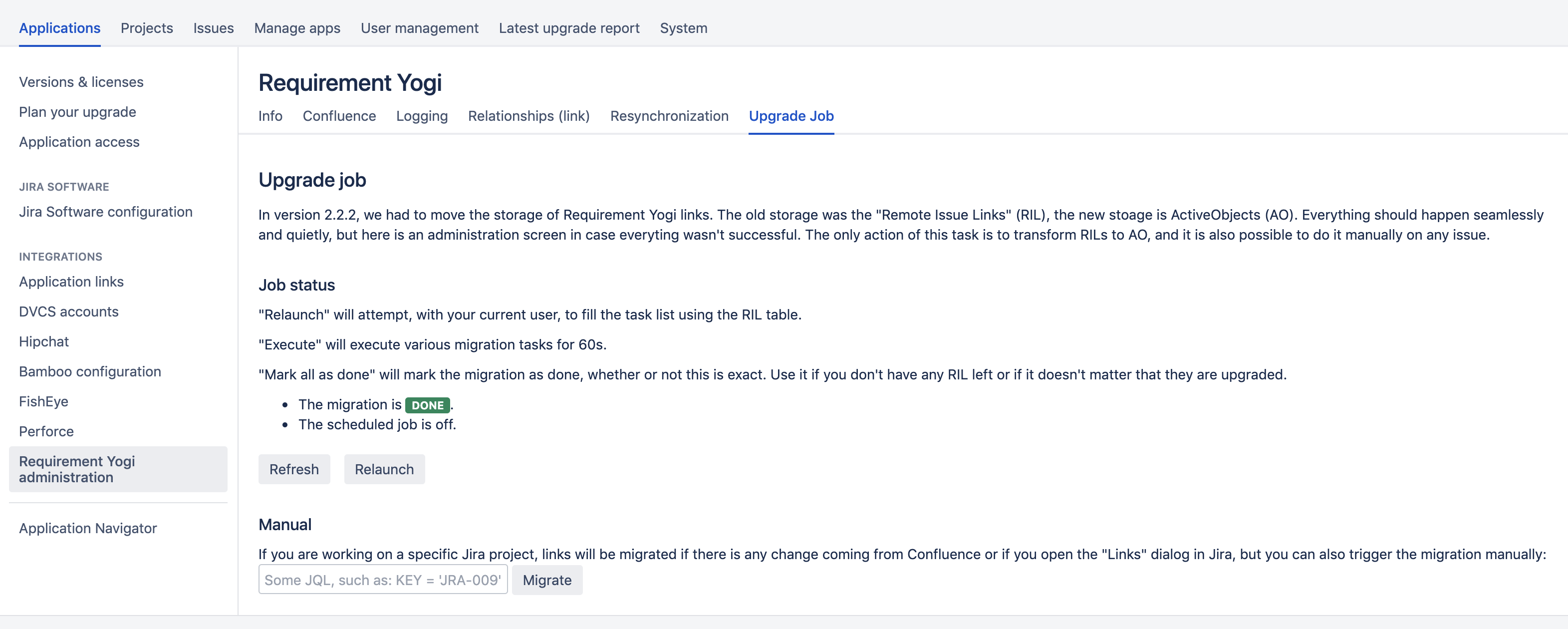
Task: Select the Logging tab
Action: click(422, 116)
